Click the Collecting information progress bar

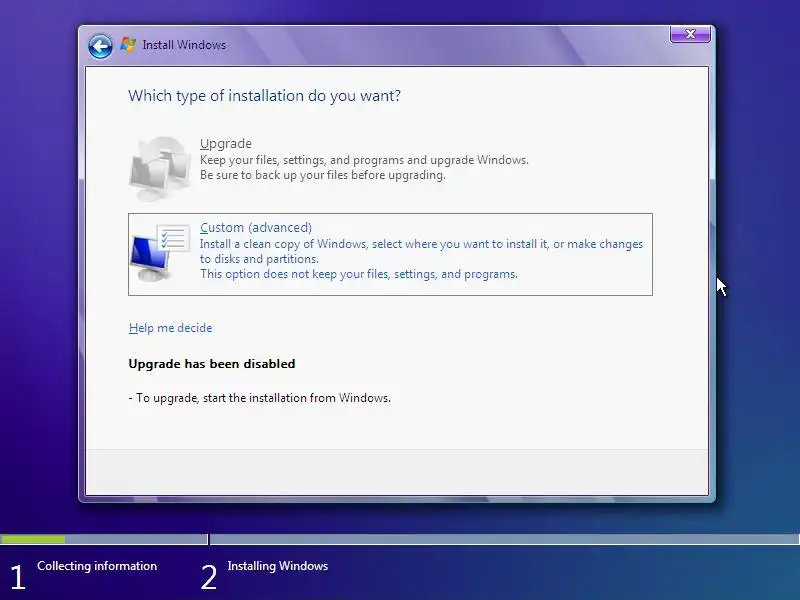104,539
